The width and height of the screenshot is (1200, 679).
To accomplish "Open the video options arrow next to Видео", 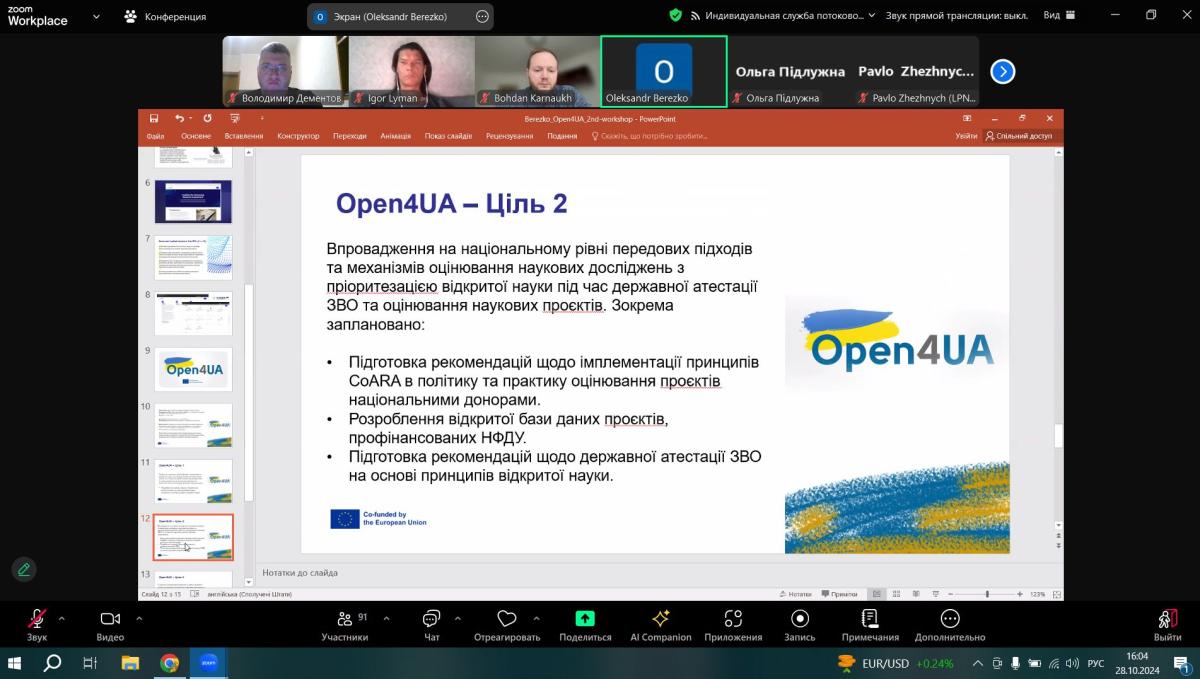I will (139, 618).
